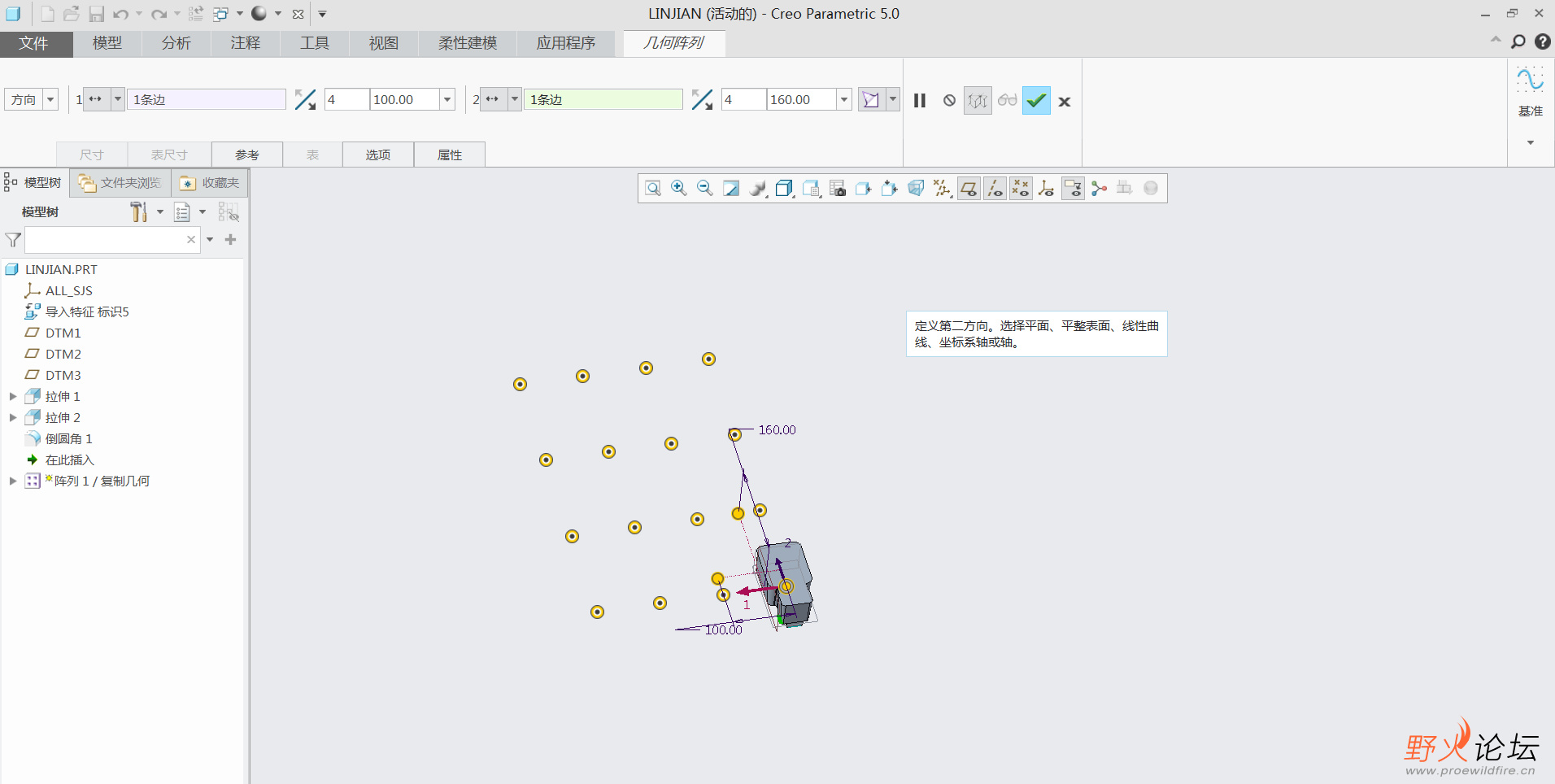Click first direction member count field

click(x=347, y=99)
